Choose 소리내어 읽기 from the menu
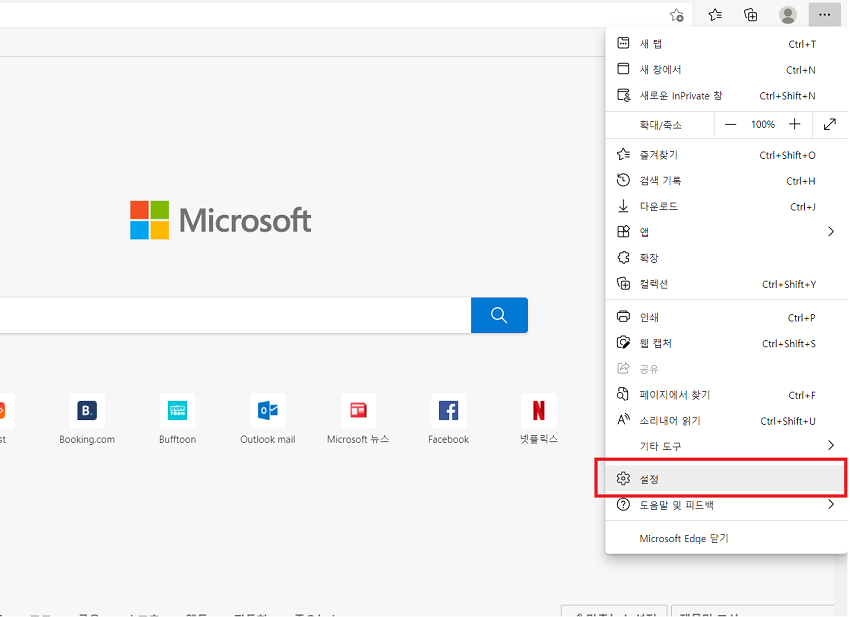 click(726, 421)
